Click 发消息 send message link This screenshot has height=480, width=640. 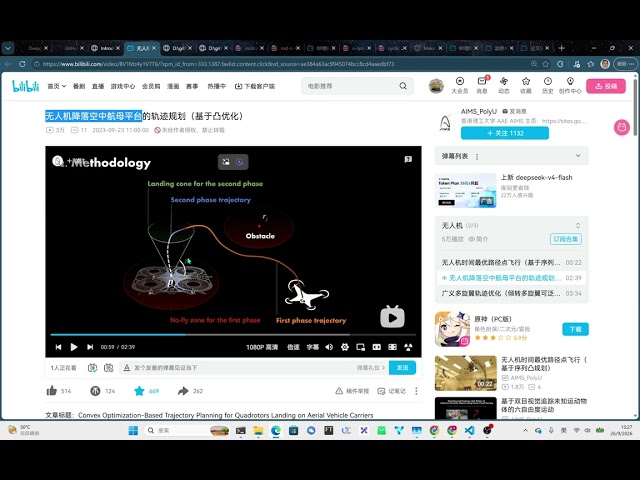[514, 111]
